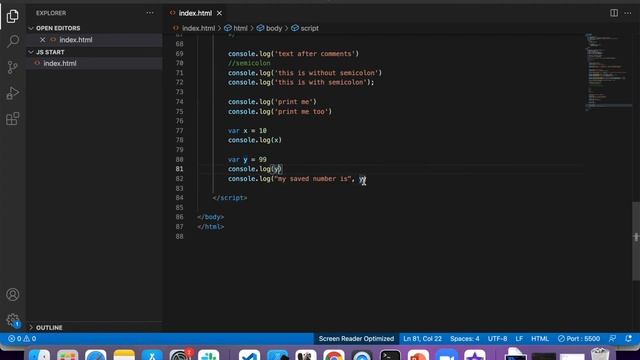The image size is (640, 360).
Task: Open the Search view in activity bar
Action: [13, 41]
